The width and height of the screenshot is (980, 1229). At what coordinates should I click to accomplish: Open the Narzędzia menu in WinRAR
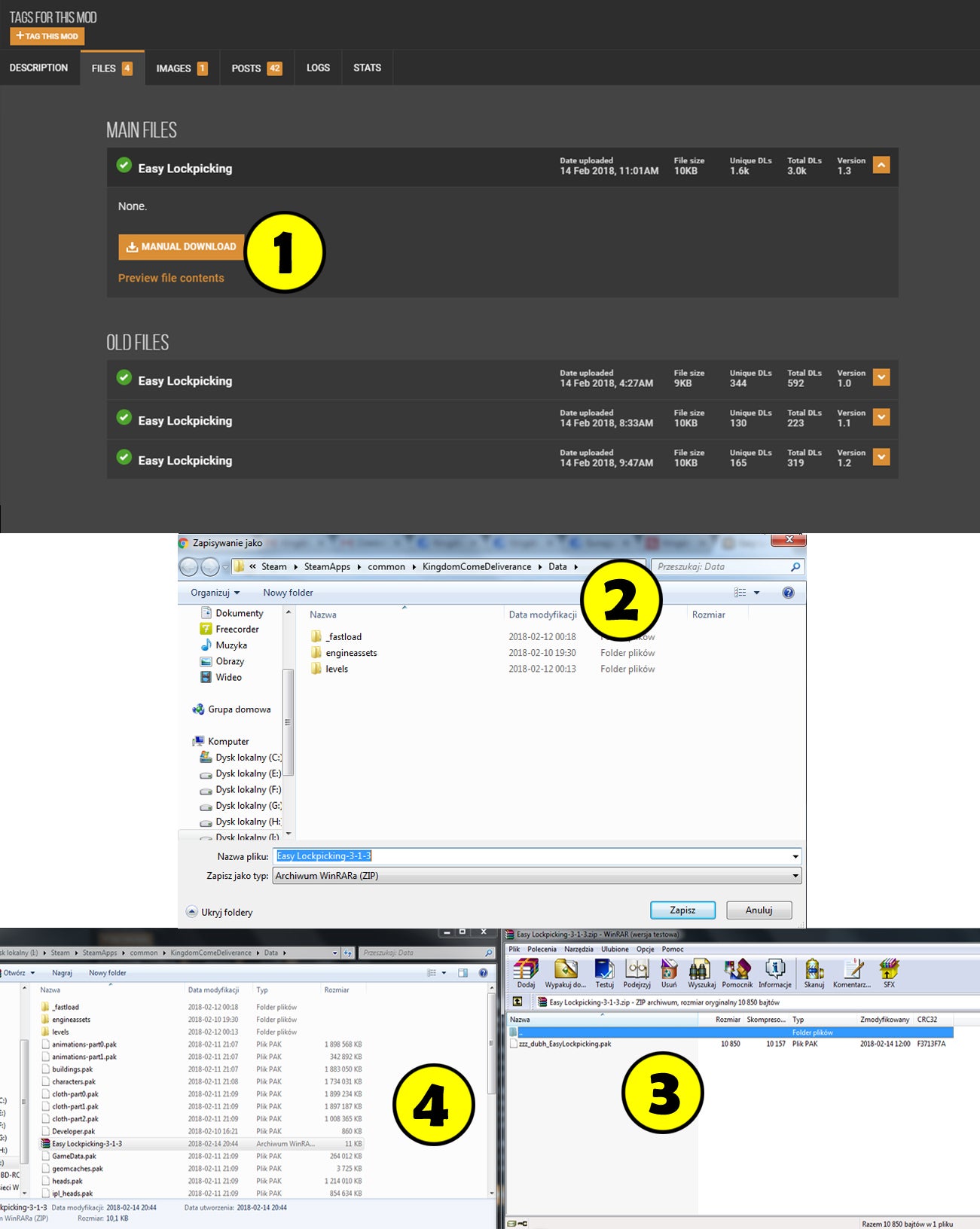click(x=579, y=949)
